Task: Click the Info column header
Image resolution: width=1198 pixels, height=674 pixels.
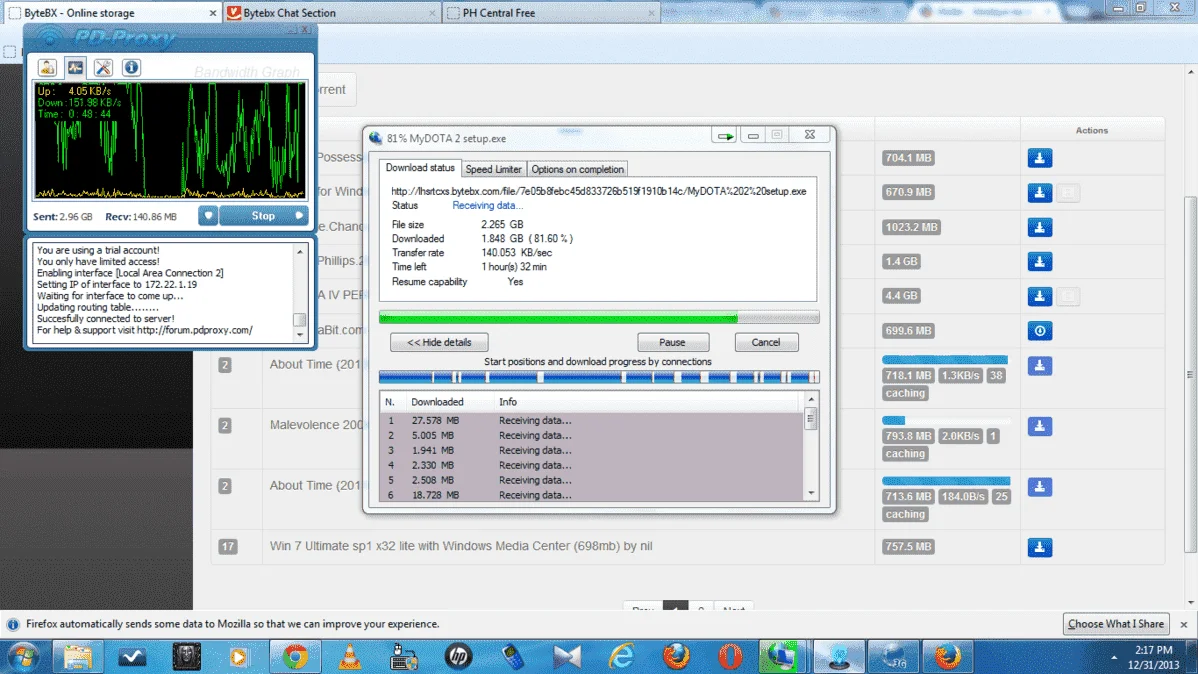Action: click(x=508, y=402)
